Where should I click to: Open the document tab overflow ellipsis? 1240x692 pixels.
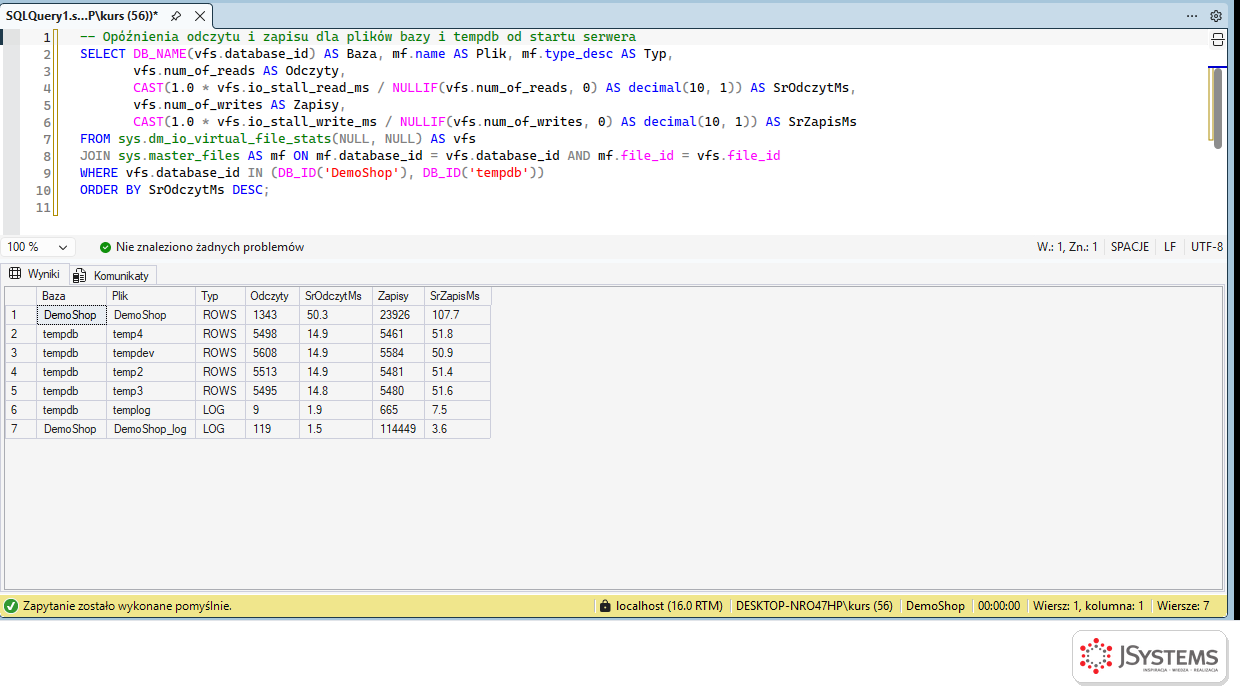click(x=1192, y=16)
